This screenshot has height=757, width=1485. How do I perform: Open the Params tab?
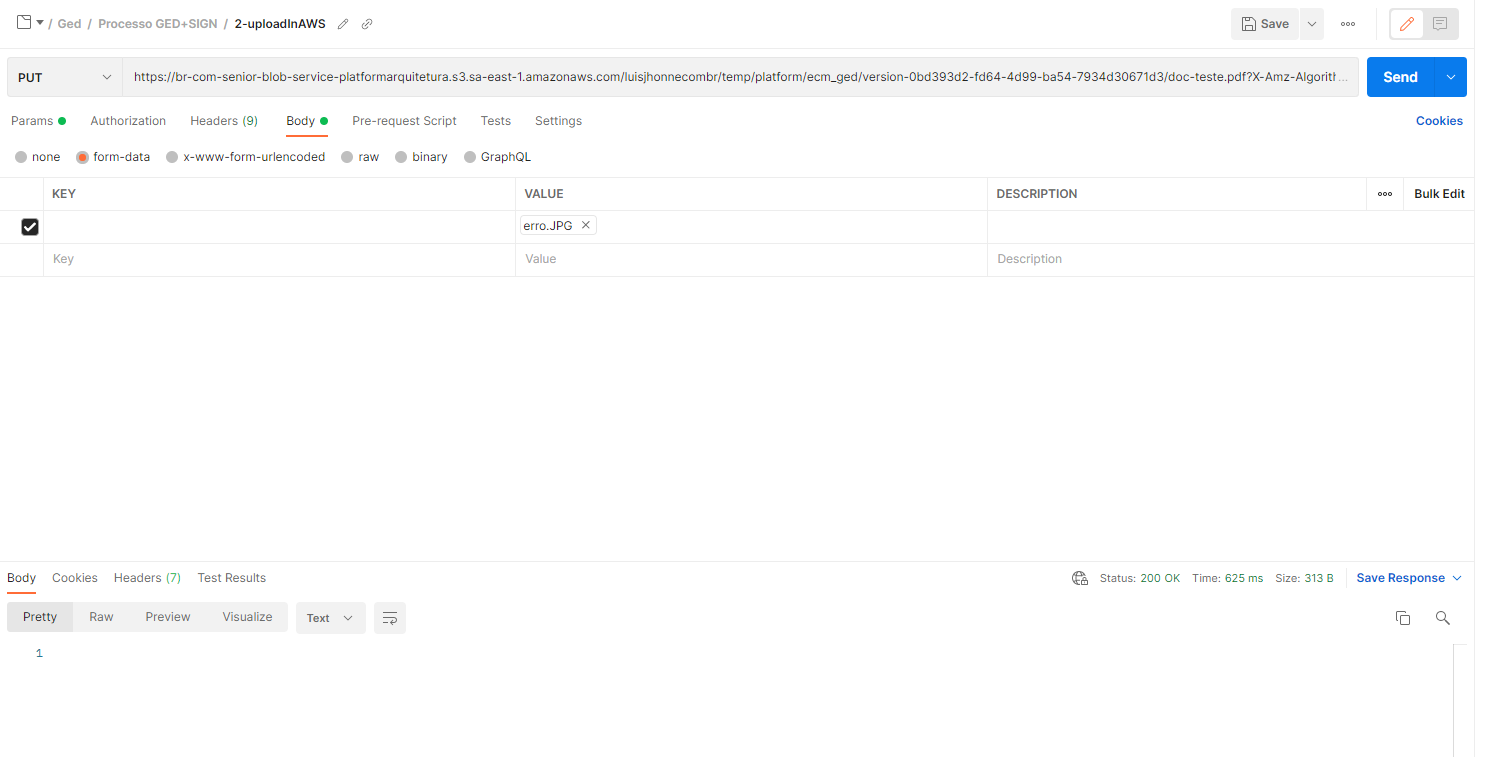point(38,121)
